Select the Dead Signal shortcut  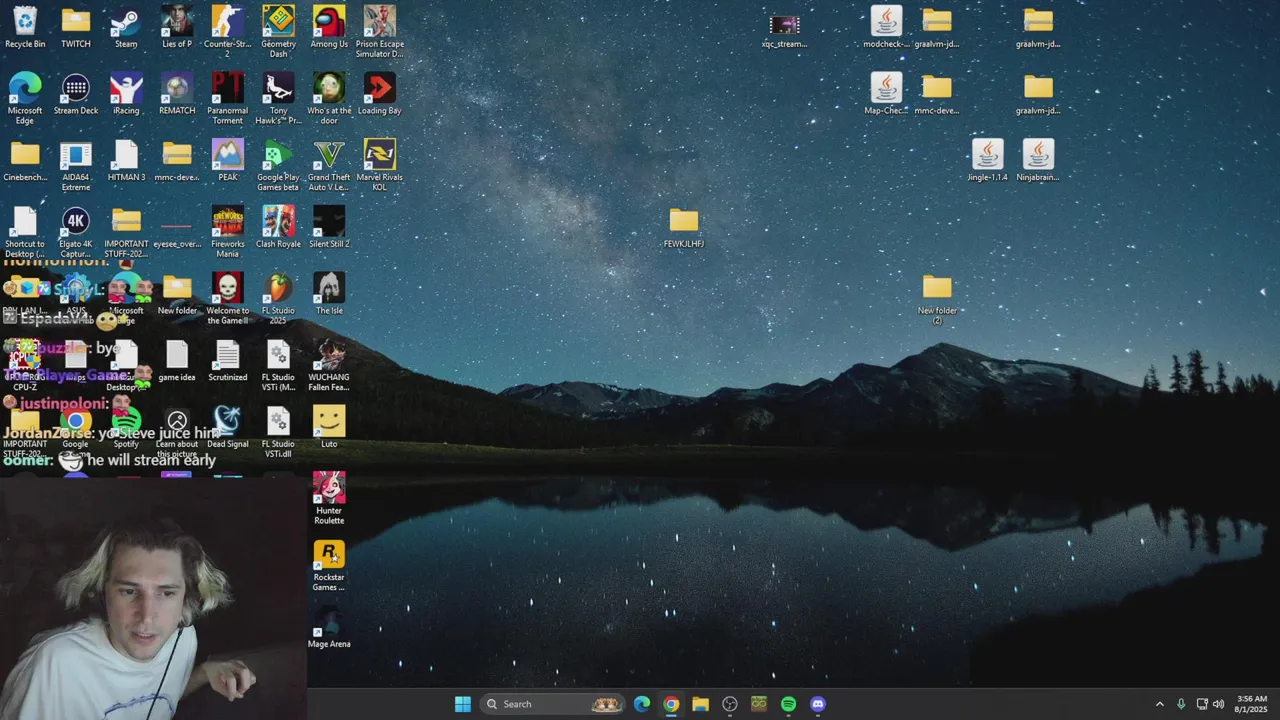point(228,428)
